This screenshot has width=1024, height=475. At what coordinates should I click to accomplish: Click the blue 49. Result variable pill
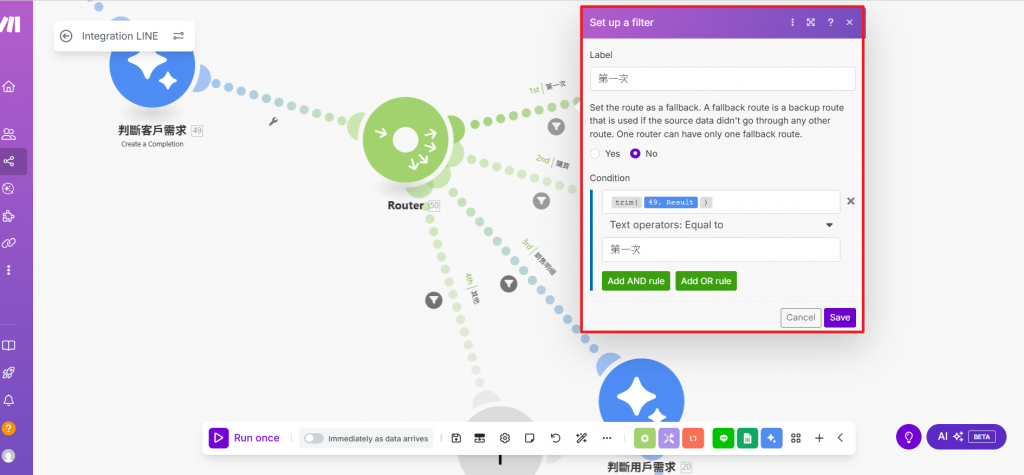pos(671,203)
